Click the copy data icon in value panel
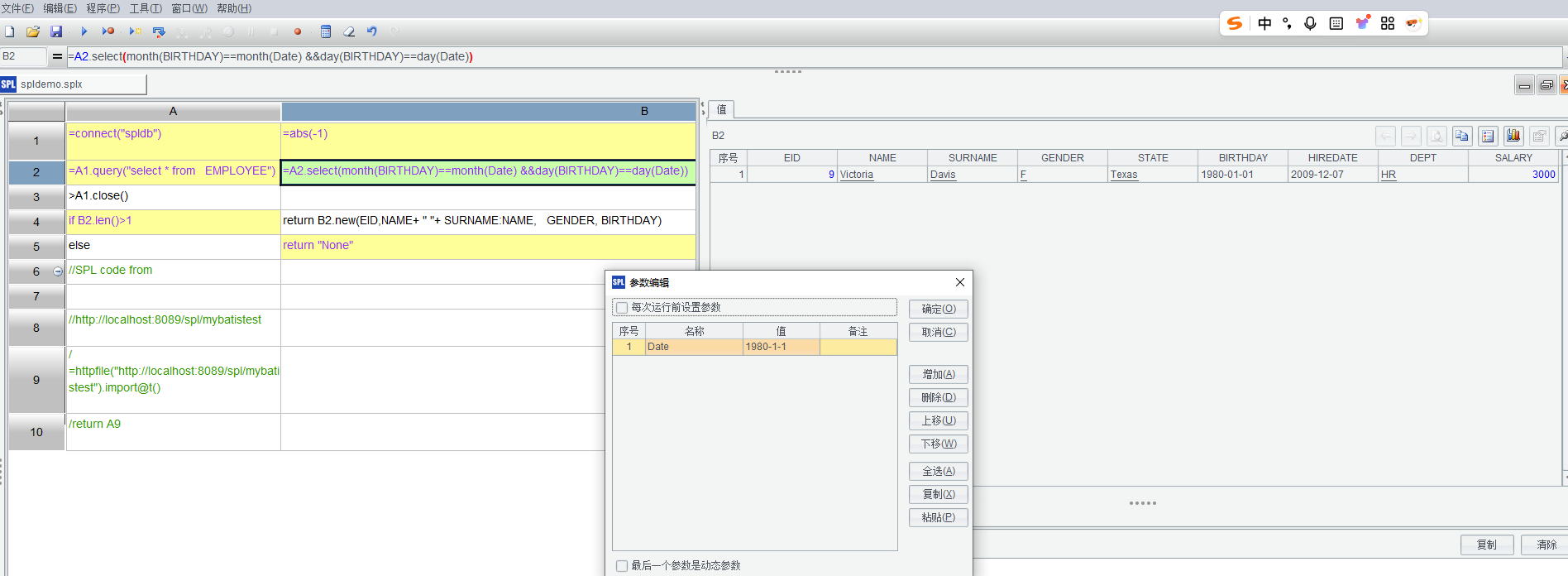Screen dimensions: 1568x576 coord(1462,136)
